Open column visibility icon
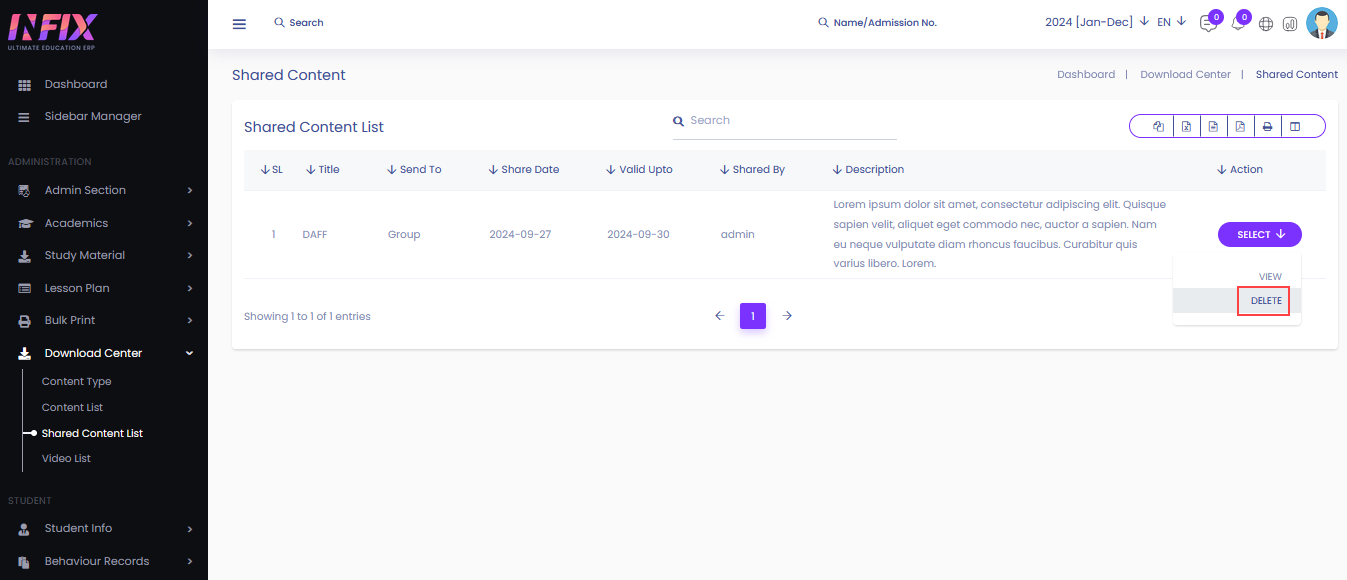This screenshot has height=580, width=1347. coord(1295,126)
